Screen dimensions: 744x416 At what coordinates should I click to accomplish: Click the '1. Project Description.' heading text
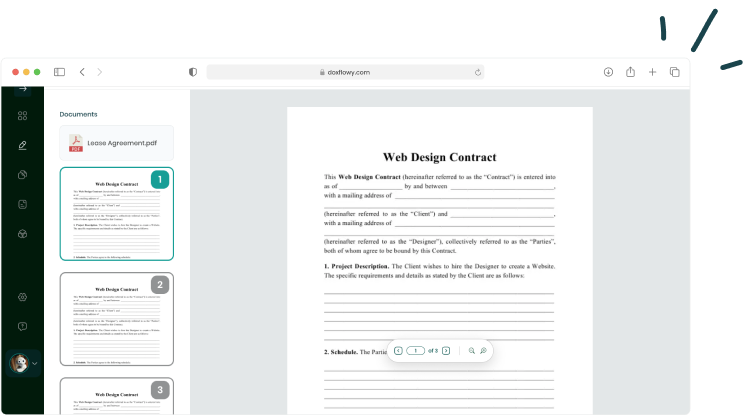[356, 266]
